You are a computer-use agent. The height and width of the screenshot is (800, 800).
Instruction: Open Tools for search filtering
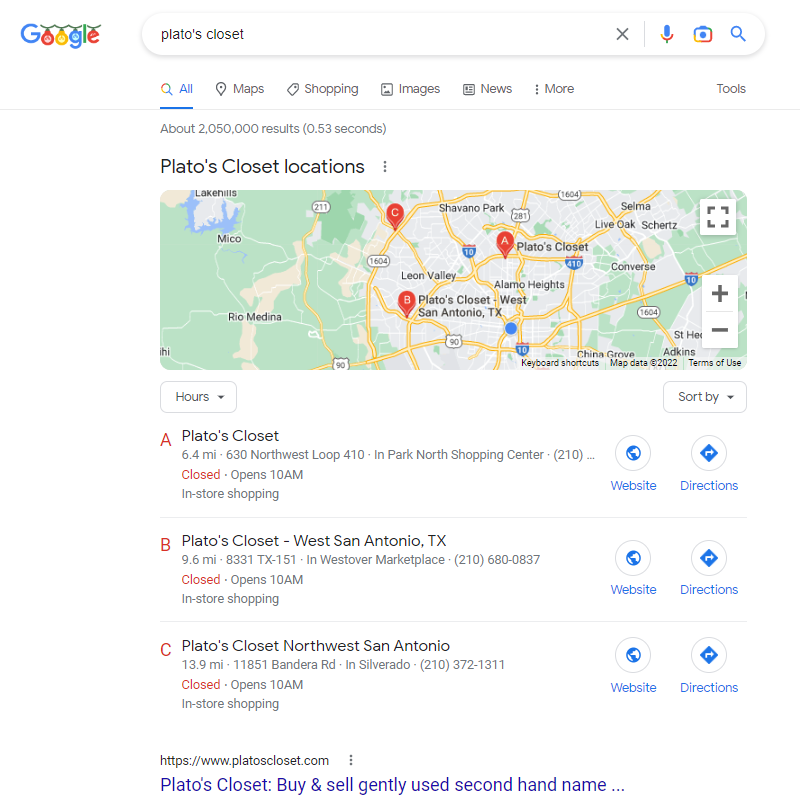731,89
